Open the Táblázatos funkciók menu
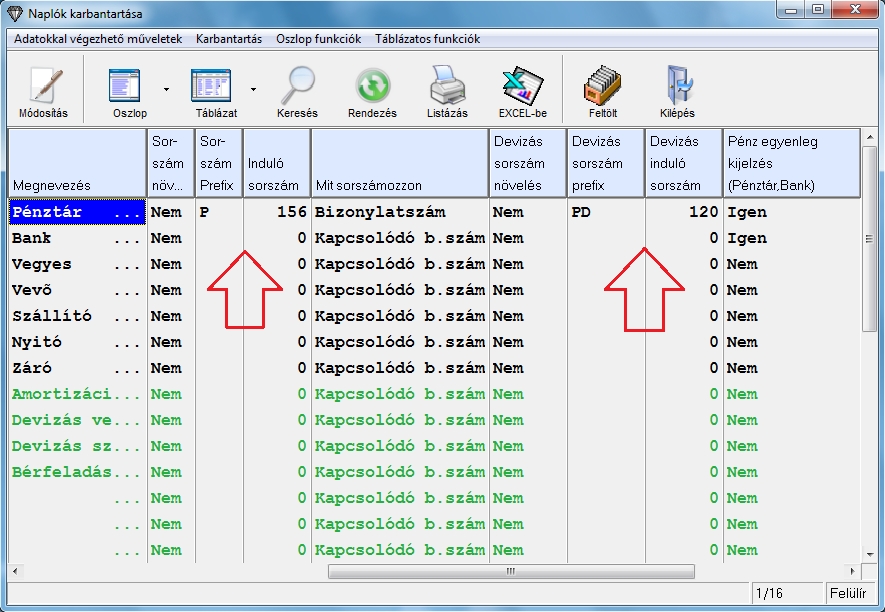 [427, 39]
